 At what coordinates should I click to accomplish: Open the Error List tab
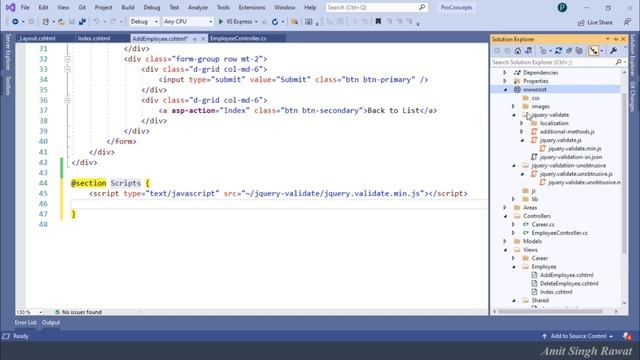coord(26,323)
